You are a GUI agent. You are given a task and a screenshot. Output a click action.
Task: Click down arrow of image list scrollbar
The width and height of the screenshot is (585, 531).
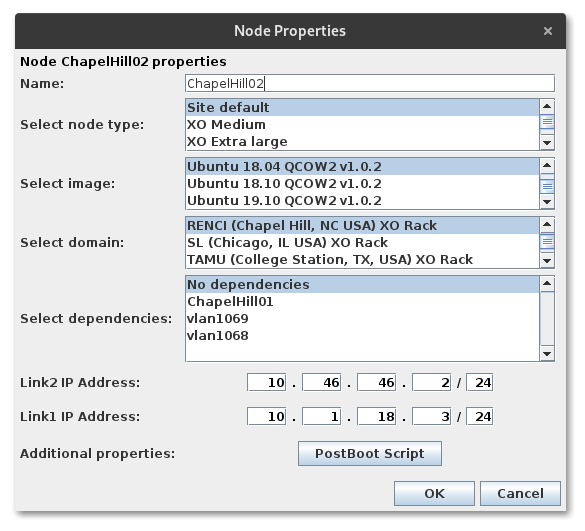click(547, 202)
